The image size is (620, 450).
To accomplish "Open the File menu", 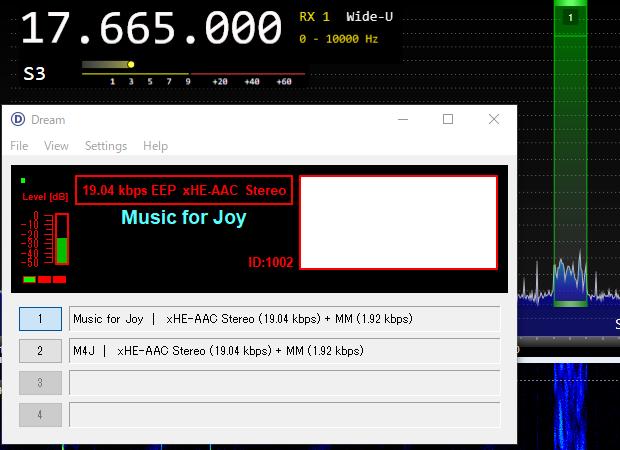I will pos(19,146).
